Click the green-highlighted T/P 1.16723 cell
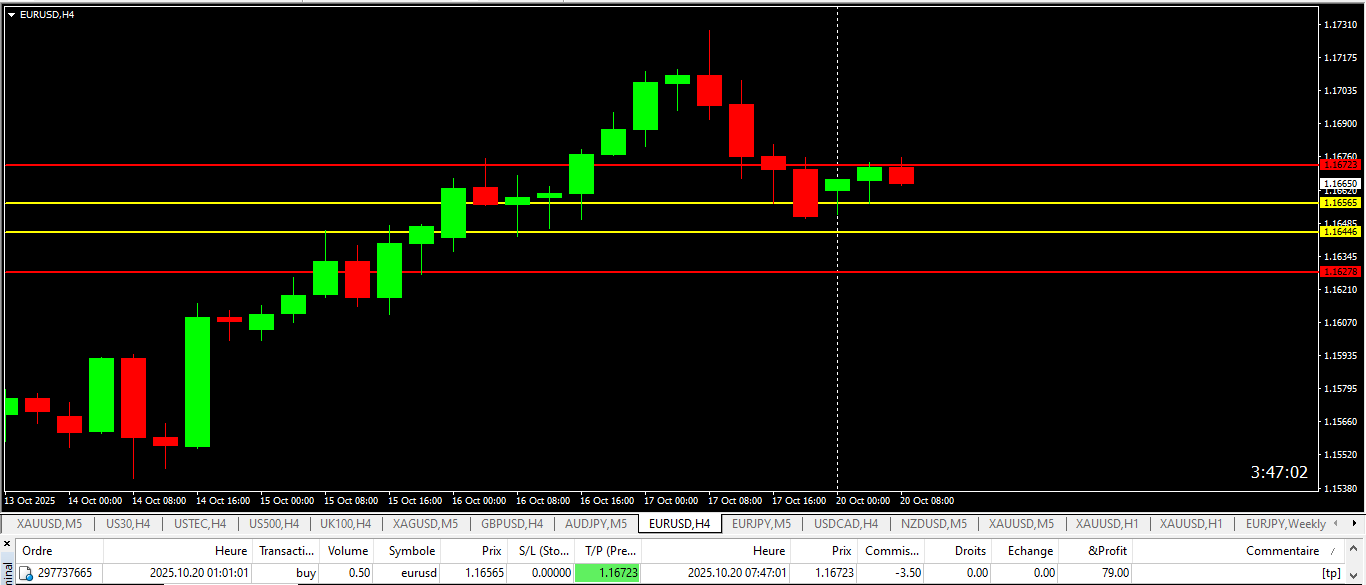Viewport: 1366px width, 585px height. pyautogui.click(x=608, y=573)
